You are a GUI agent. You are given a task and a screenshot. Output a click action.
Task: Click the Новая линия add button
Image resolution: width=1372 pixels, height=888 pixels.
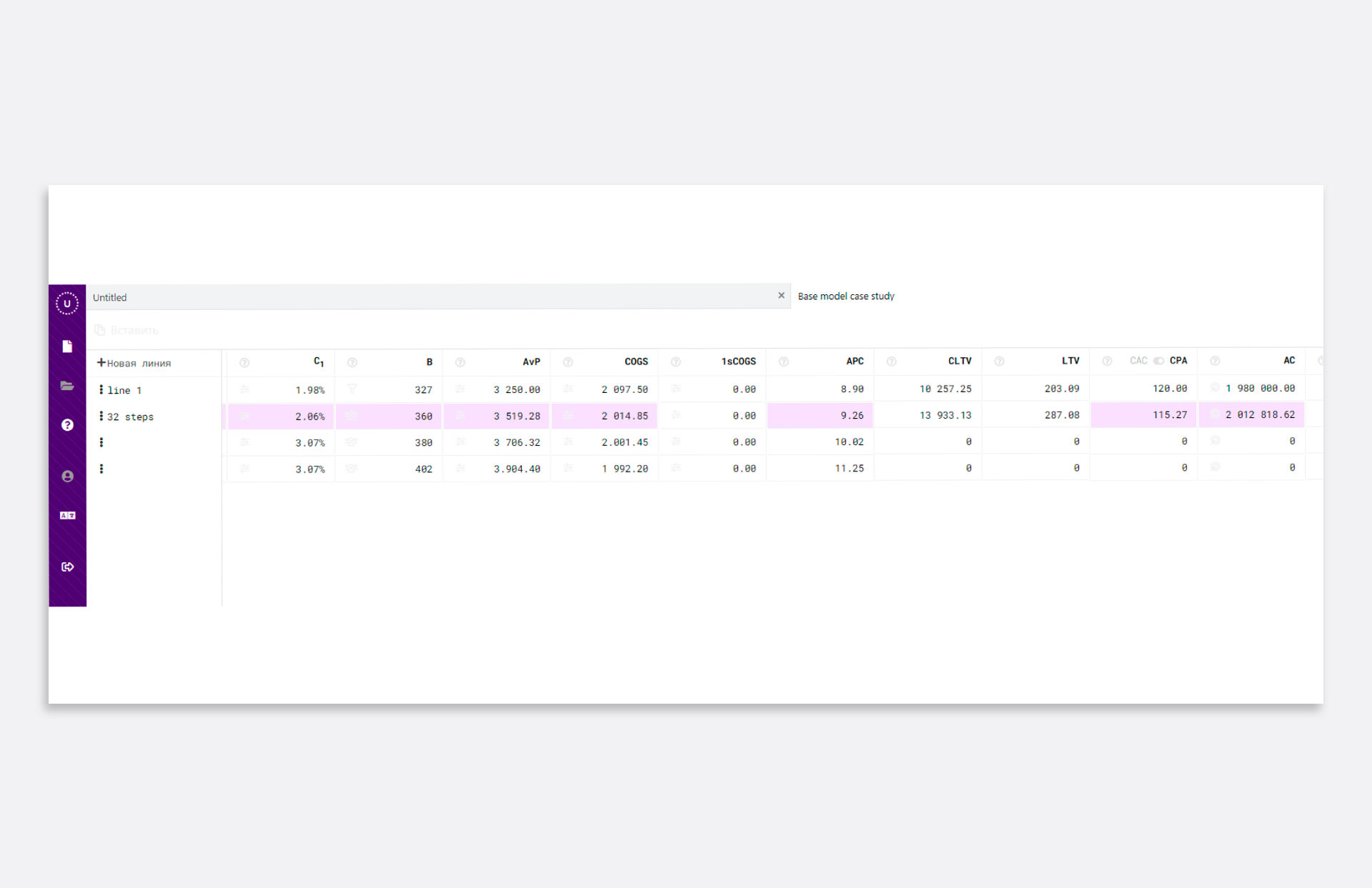pyautogui.click(x=134, y=363)
